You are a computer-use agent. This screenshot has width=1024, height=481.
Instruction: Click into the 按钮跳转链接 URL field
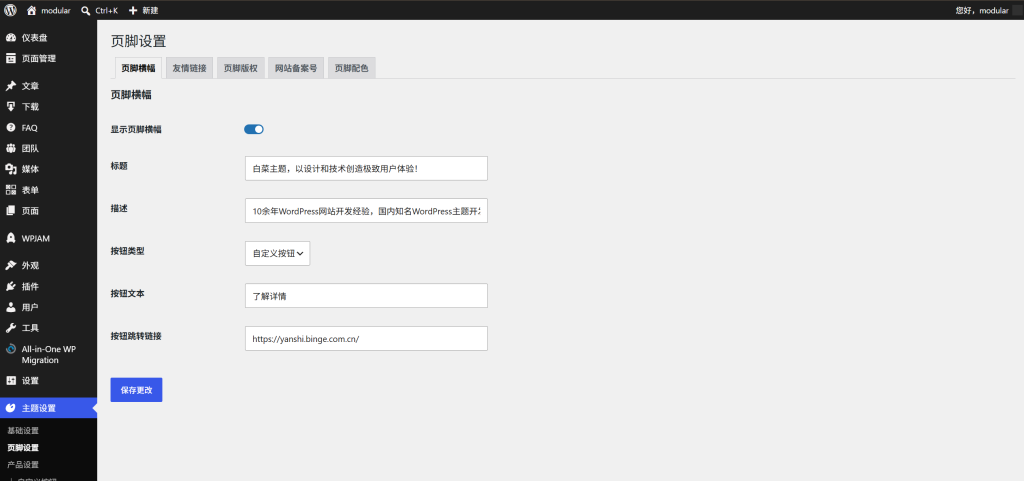click(366, 339)
